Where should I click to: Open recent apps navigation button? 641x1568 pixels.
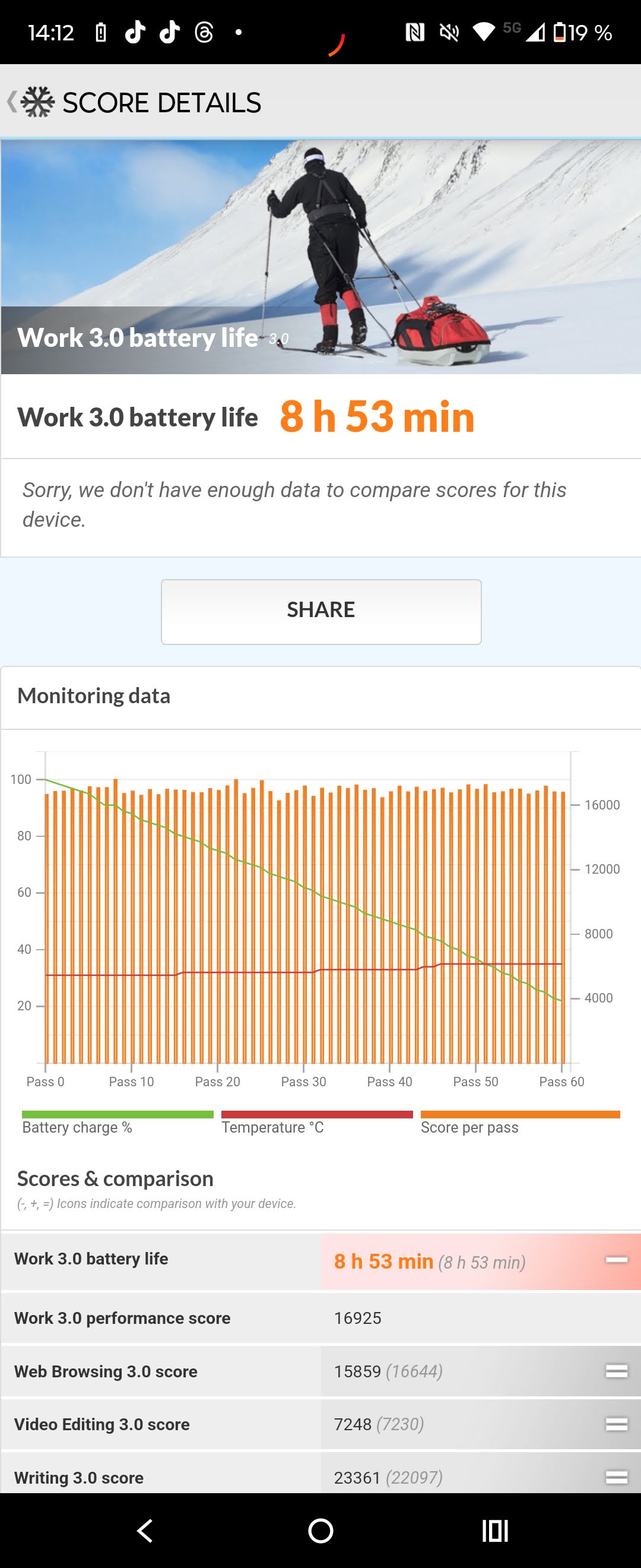(x=495, y=1531)
